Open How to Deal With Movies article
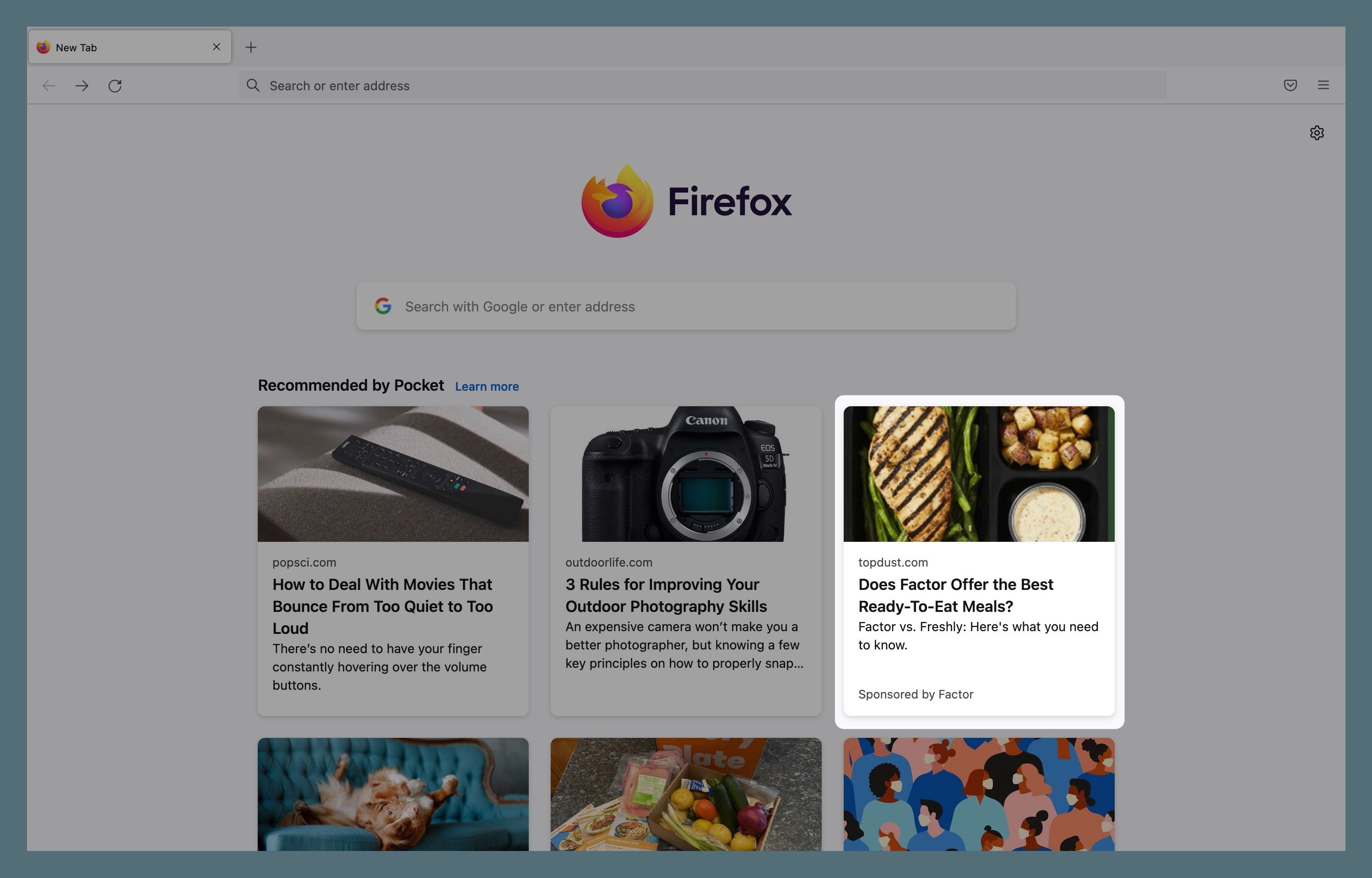This screenshot has width=1372, height=878. tap(382, 606)
